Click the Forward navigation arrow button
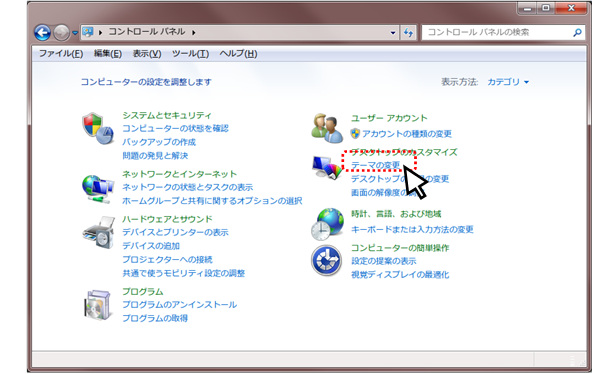Screen dimensions: 593x374 61,33
